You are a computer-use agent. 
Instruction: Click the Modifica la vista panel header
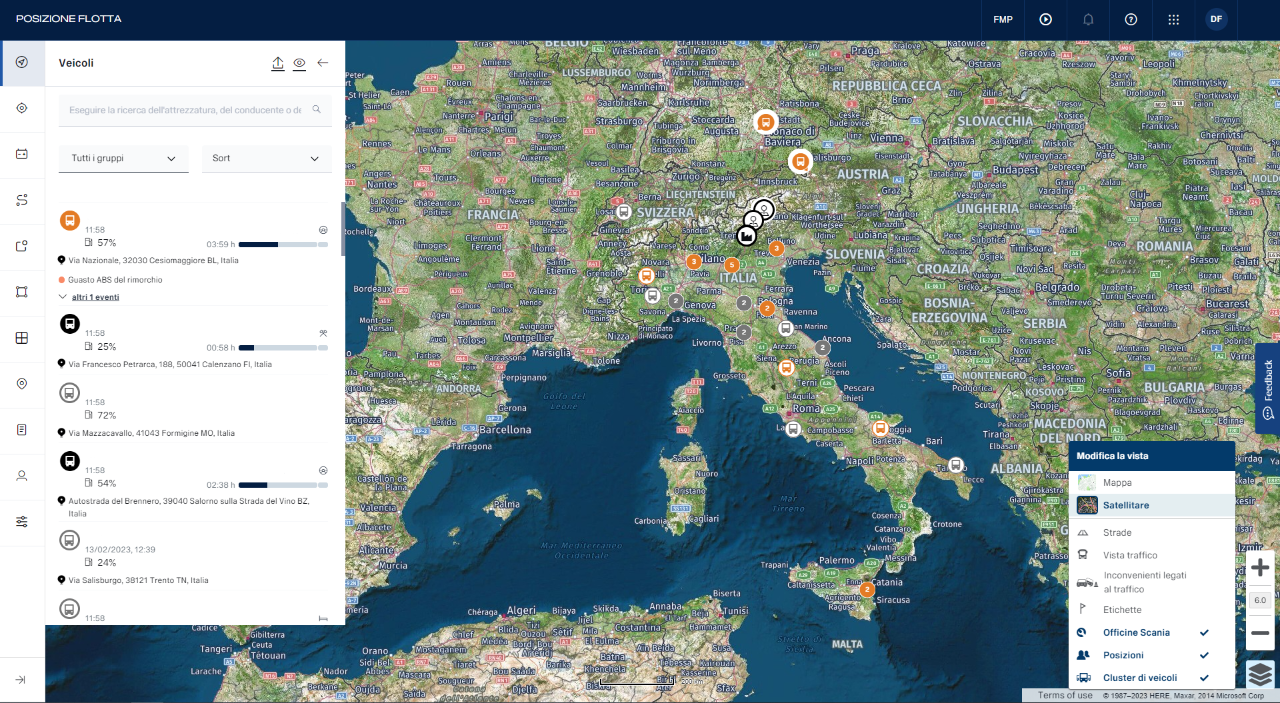pyautogui.click(x=1152, y=456)
